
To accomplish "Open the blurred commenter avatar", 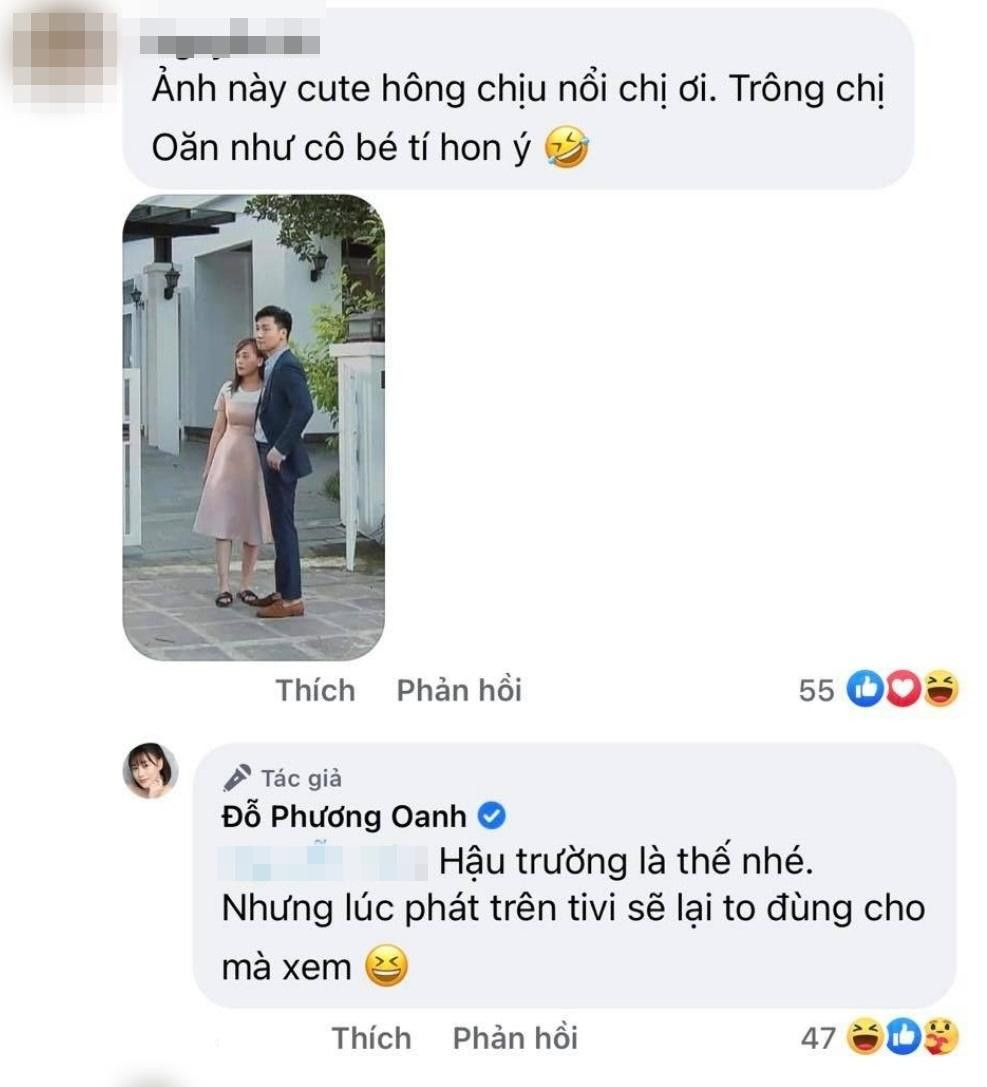I will 64,56.
